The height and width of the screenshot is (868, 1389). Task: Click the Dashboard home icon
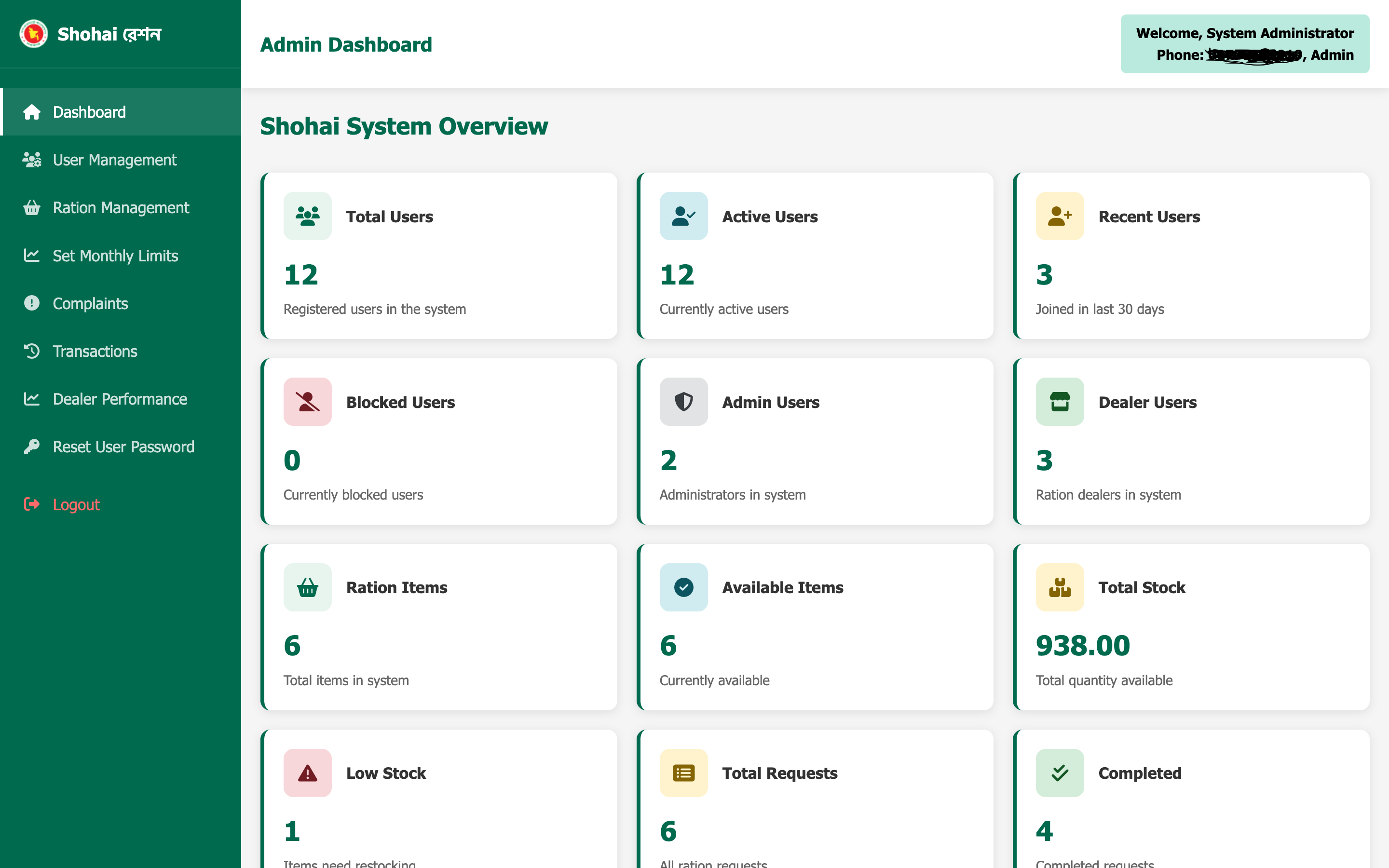pyautogui.click(x=31, y=112)
